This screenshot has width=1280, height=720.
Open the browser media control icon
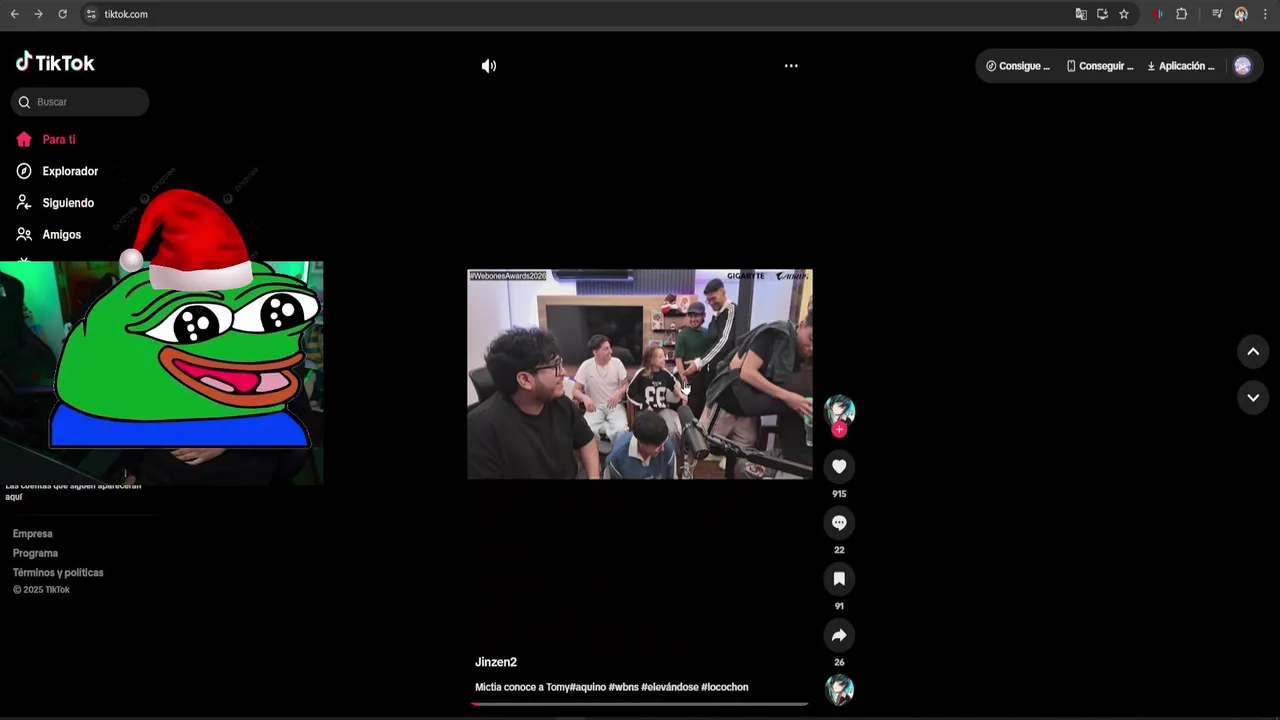1217,14
